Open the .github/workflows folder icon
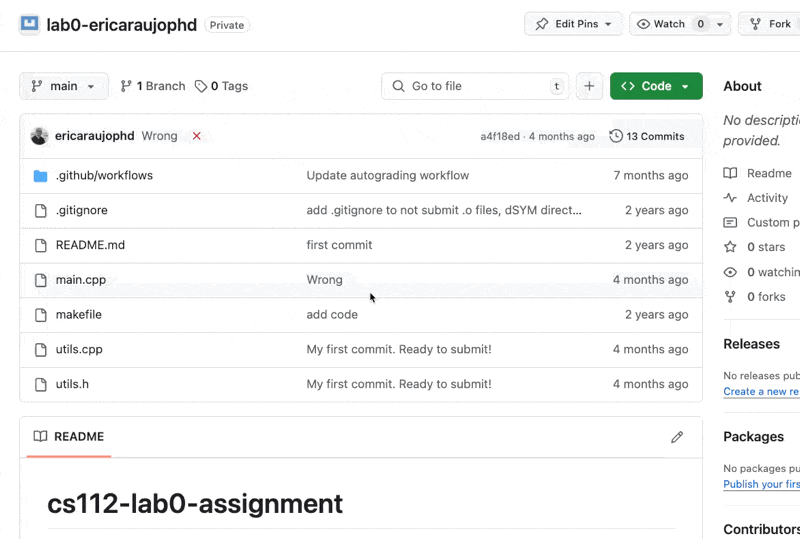The height and width of the screenshot is (539, 800). point(40,176)
